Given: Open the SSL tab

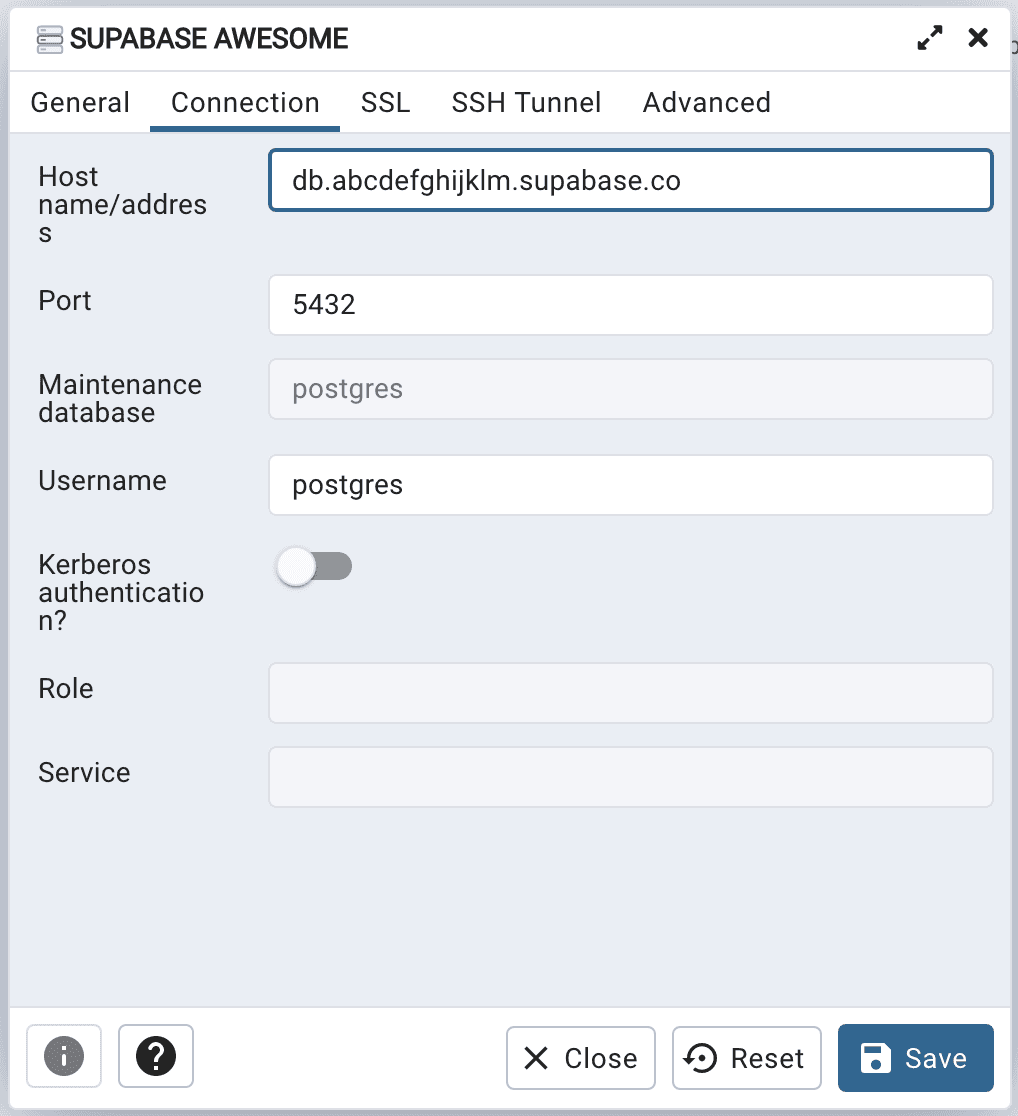Looking at the screenshot, I should pyautogui.click(x=385, y=102).
